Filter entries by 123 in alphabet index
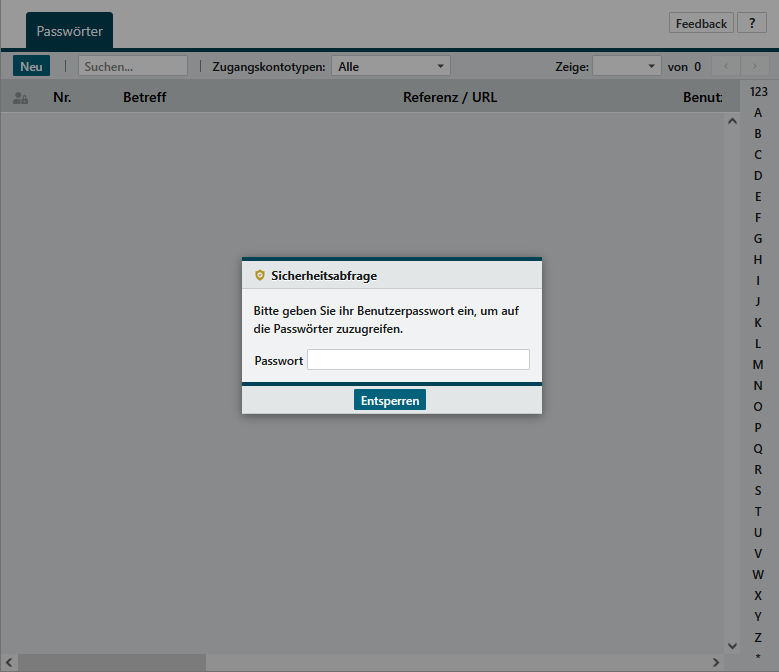 [x=758, y=91]
